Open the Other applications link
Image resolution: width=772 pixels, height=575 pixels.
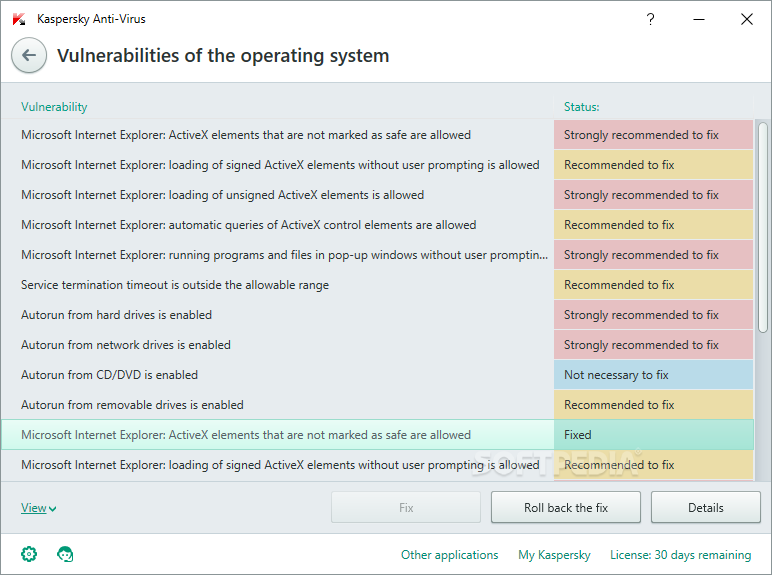point(450,555)
